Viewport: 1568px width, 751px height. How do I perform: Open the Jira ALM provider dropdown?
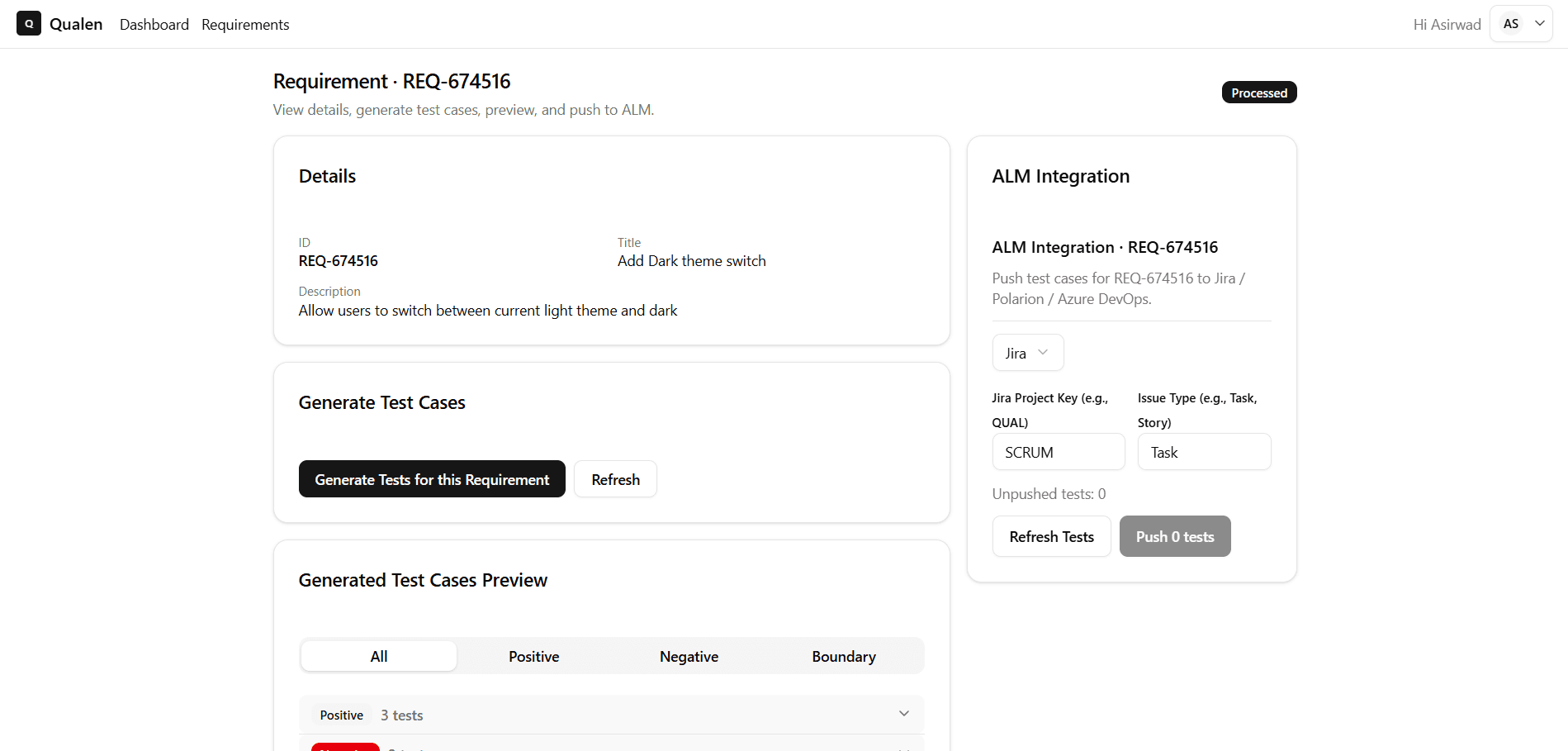click(1027, 353)
